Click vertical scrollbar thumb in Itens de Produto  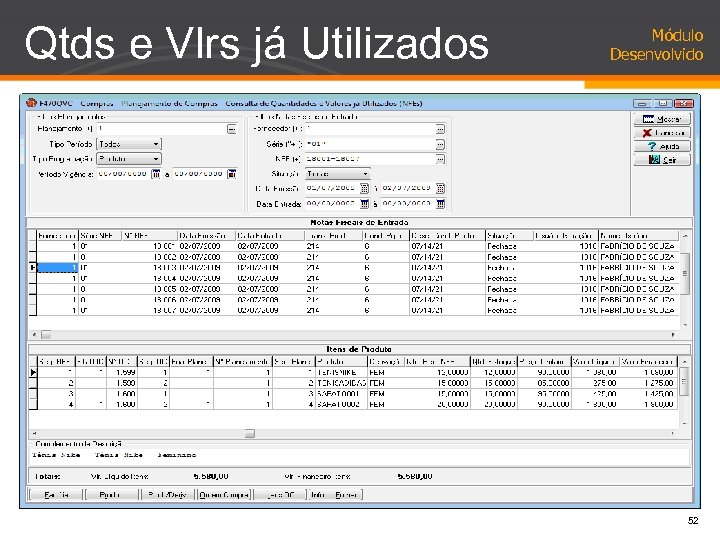click(x=684, y=382)
